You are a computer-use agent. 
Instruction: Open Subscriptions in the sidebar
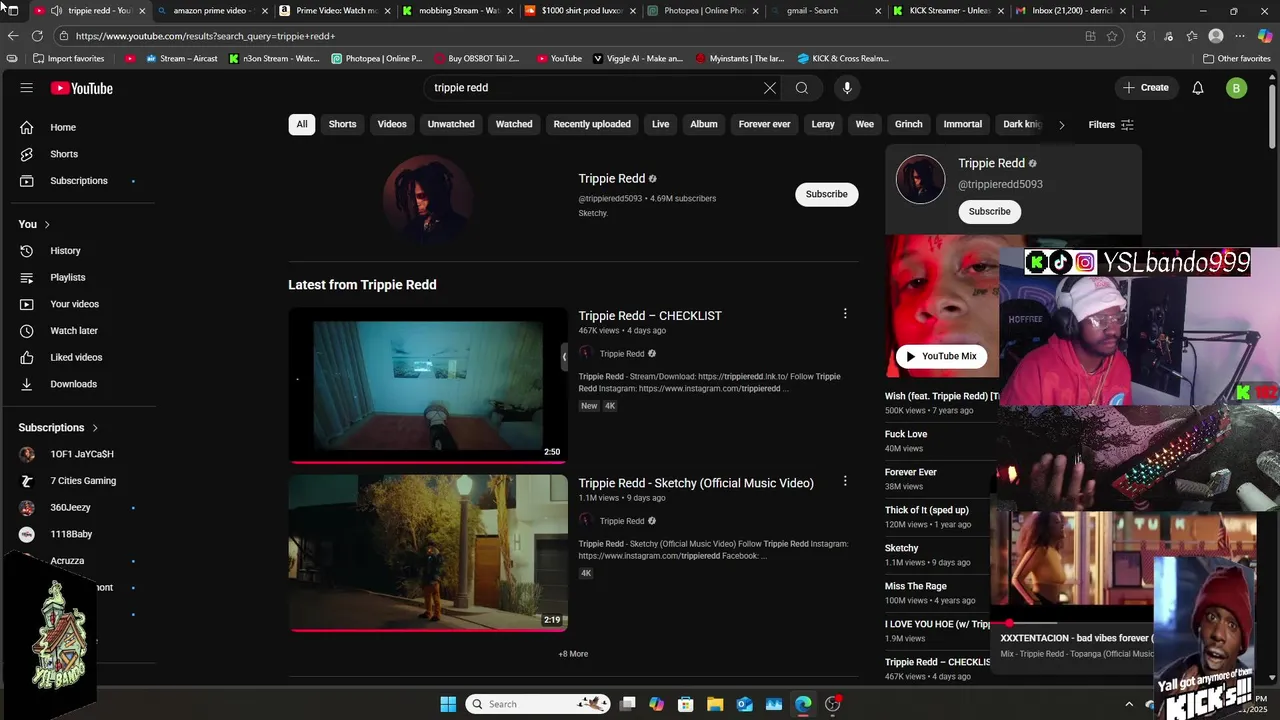click(x=78, y=181)
